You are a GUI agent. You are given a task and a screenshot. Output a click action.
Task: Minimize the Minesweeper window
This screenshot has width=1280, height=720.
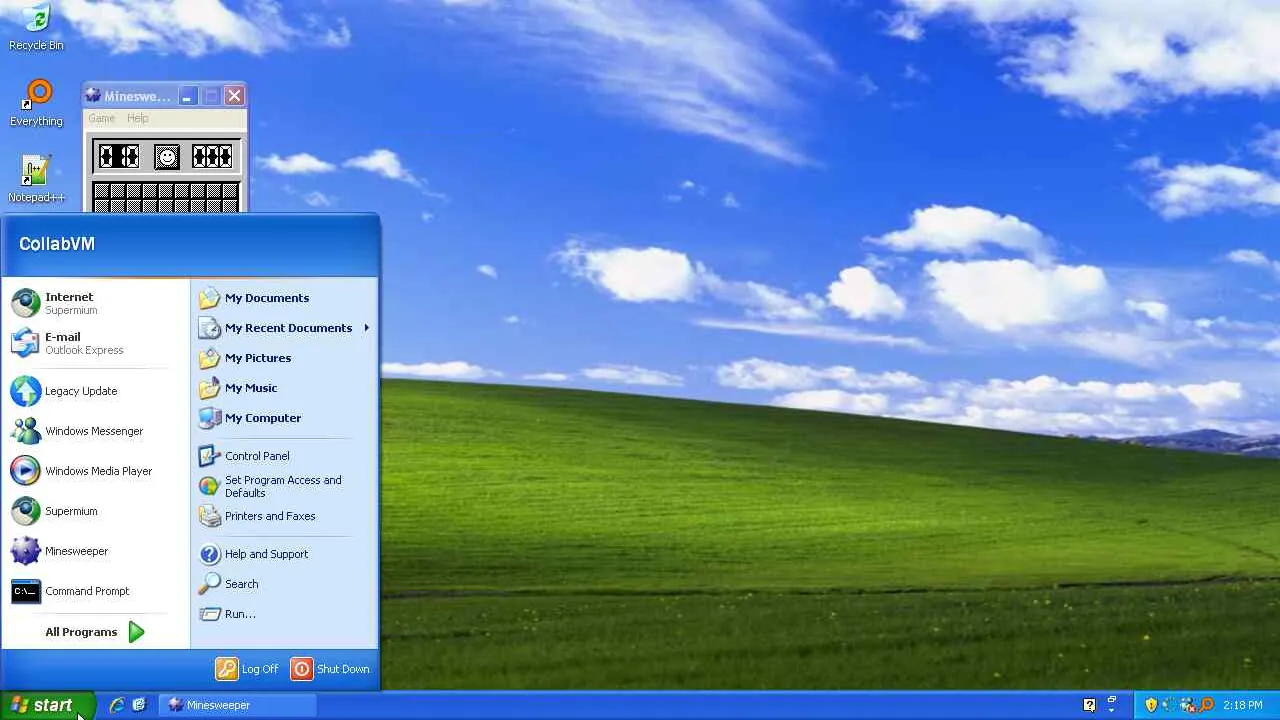point(187,96)
